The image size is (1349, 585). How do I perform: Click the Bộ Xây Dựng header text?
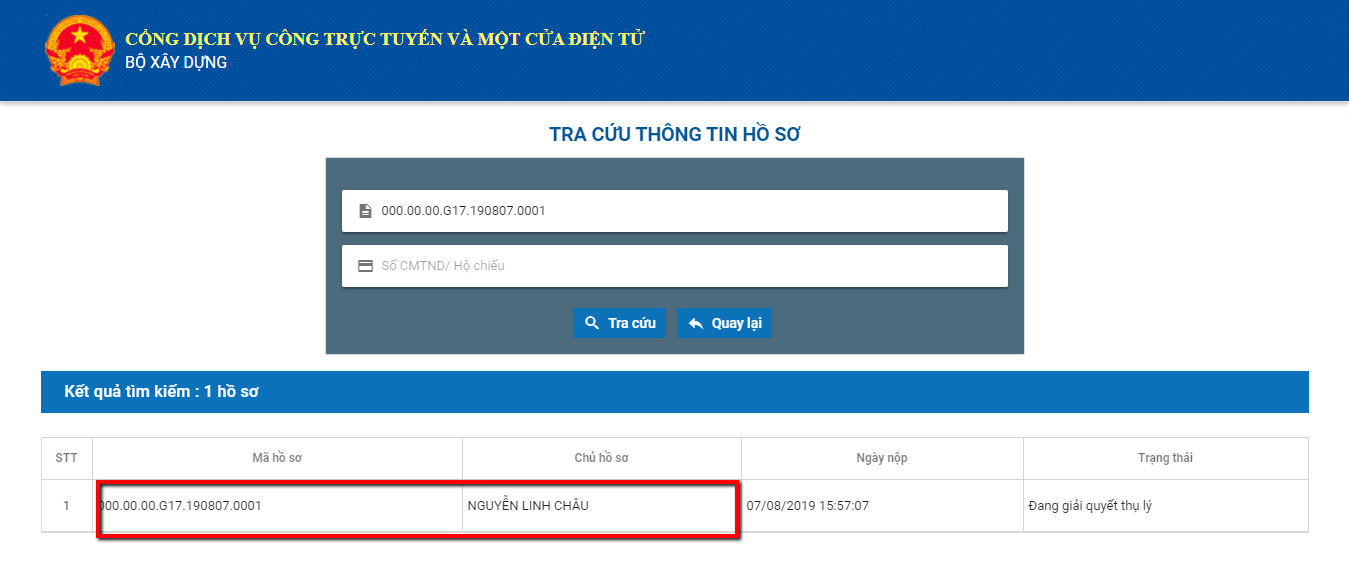click(x=176, y=62)
